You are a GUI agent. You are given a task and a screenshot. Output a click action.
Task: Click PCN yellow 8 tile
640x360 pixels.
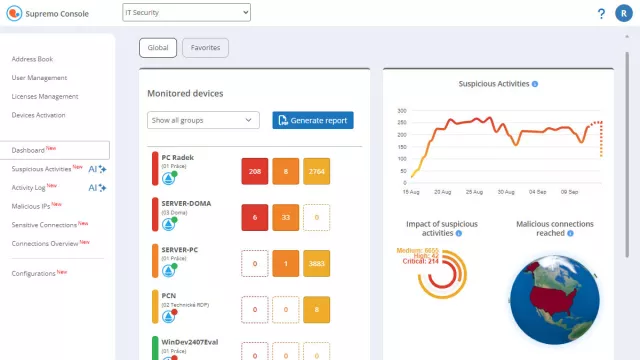[316, 310]
